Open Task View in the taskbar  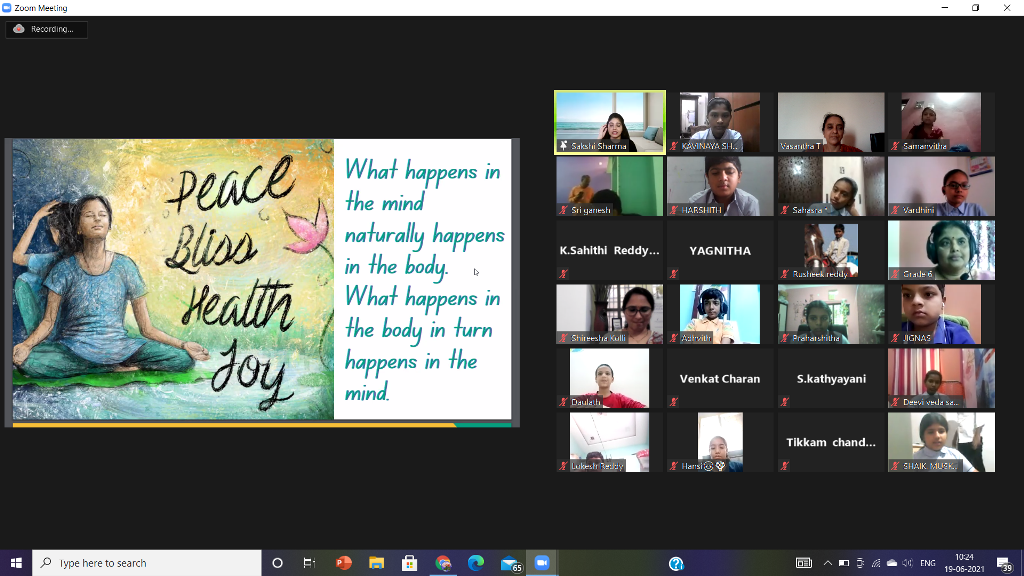310,563
